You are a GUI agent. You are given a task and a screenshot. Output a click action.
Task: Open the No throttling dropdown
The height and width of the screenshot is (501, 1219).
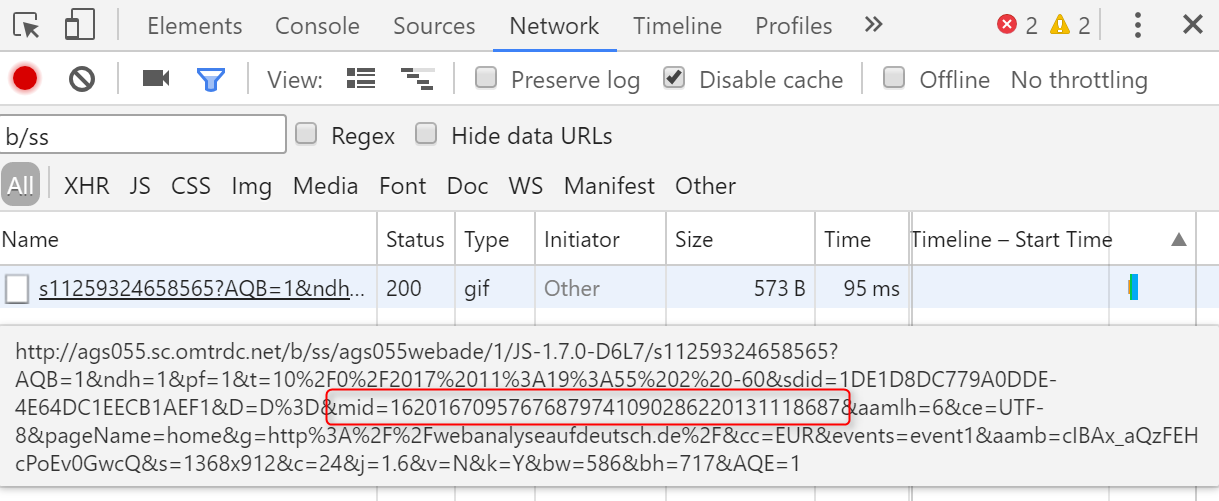pyautogui.click(x=1078, y=80)
